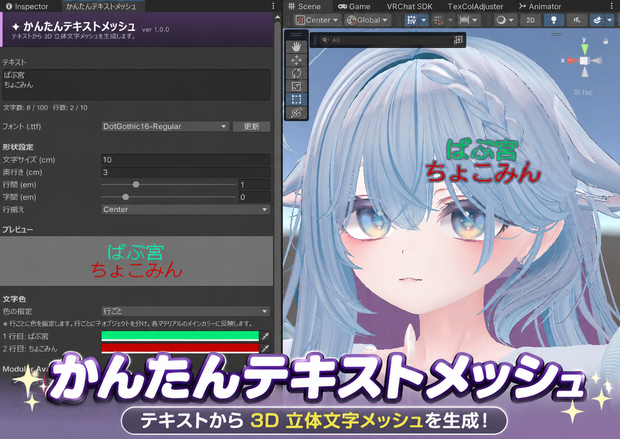This screenshot has height=439, width=620.
Task: Toggle 2D view mode
Action: point(530,20)
